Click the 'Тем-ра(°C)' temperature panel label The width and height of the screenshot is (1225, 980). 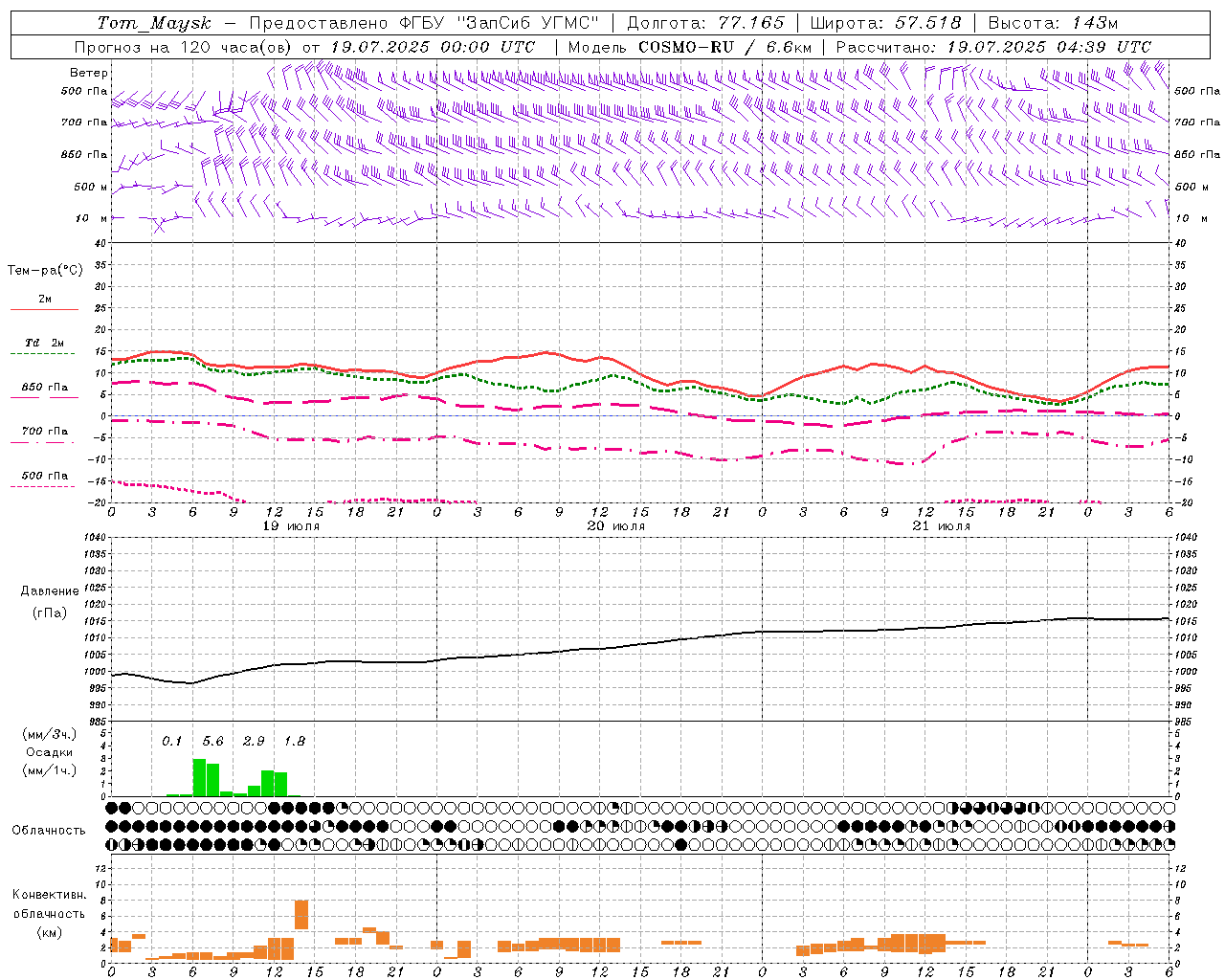(45, 271)
